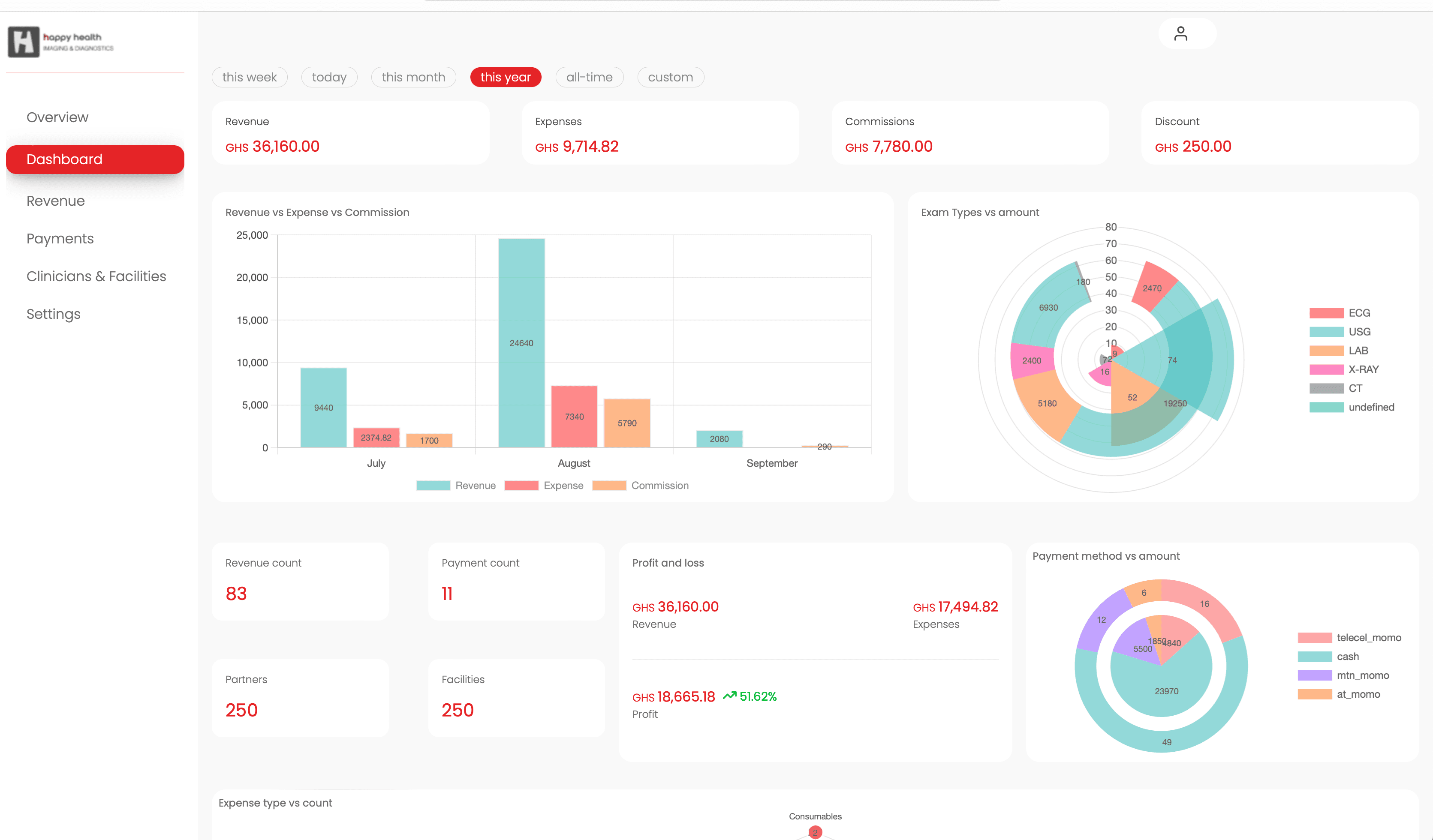Click the USG 6930 polar segment
Viewport: 1433px width, 840px height.
1048,307
